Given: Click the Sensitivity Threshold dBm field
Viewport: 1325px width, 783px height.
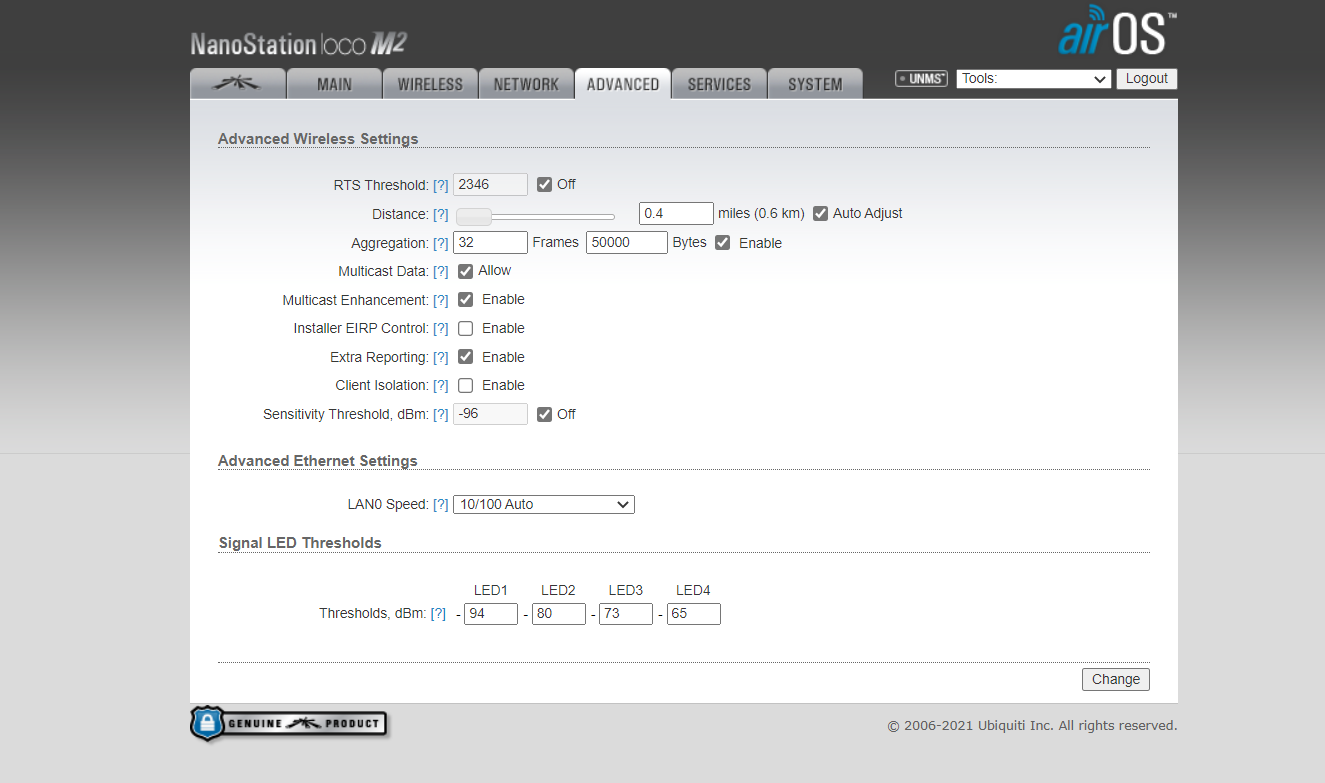Looking at the screenshot, I should [490, 414].
